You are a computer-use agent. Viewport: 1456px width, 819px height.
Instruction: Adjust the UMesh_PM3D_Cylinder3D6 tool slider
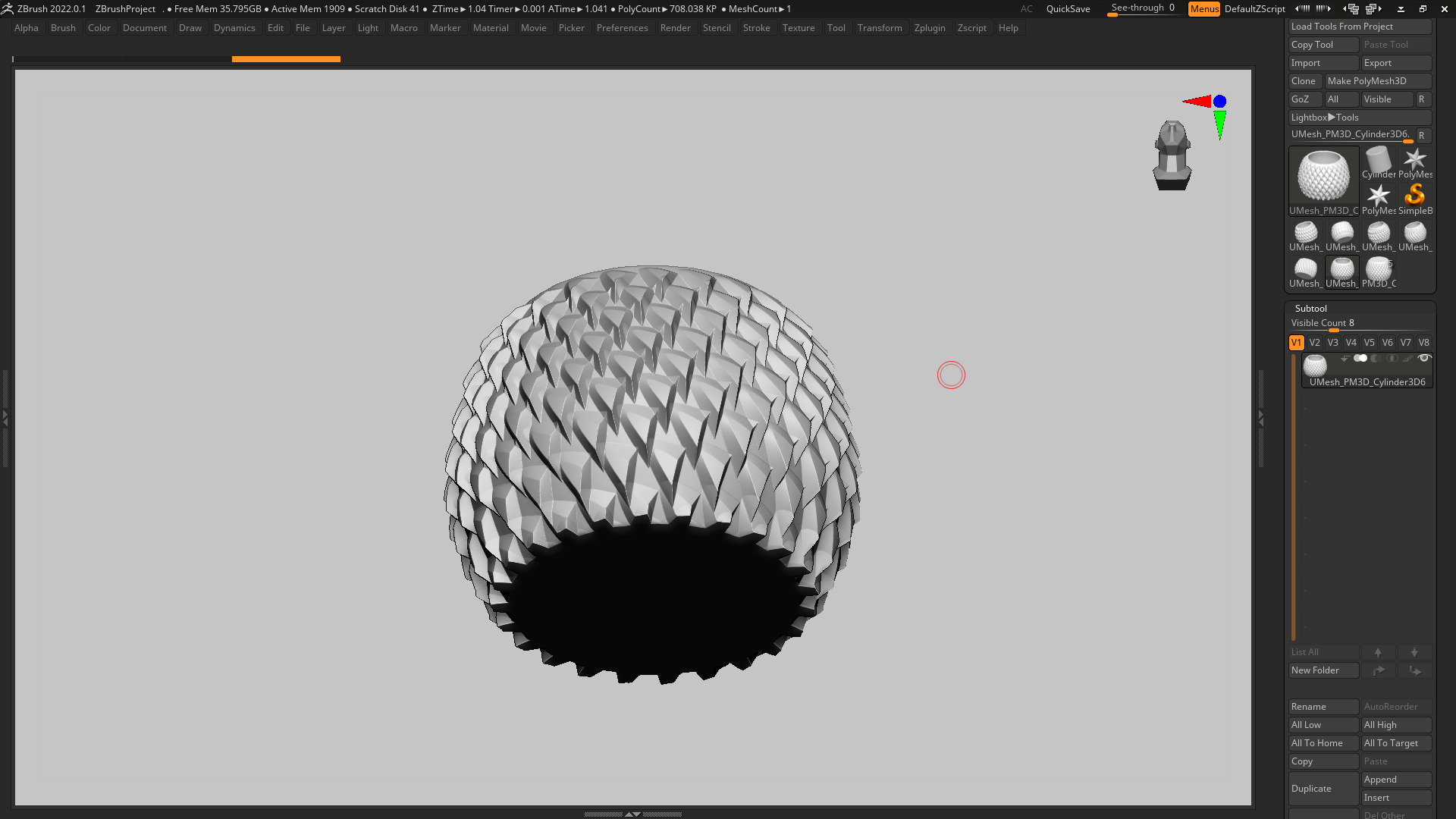click(1351, 135)
